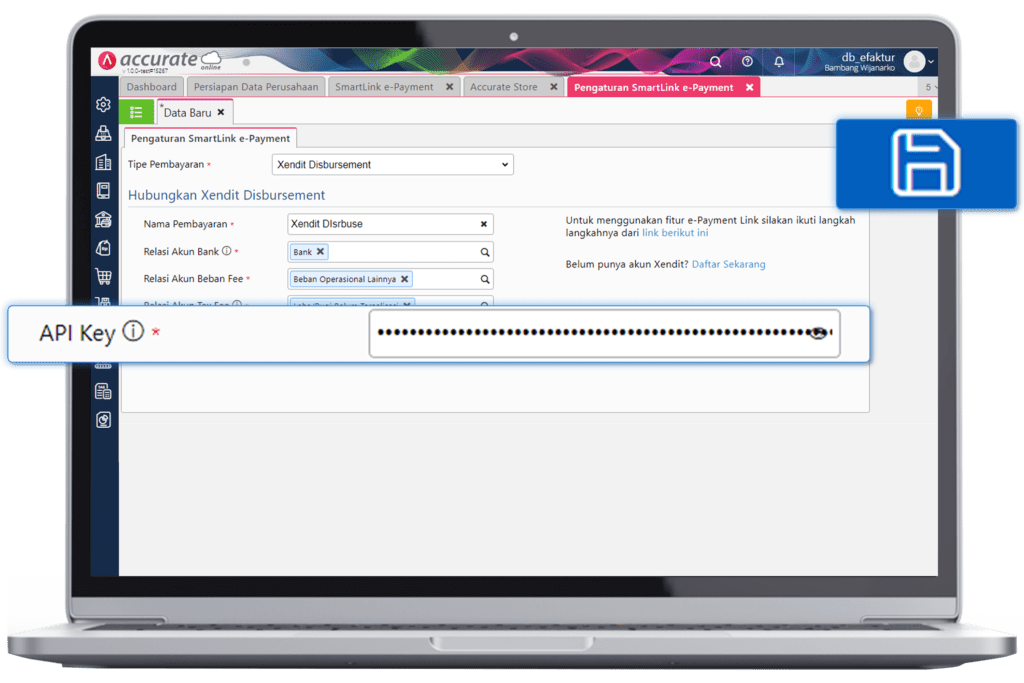Remove the Bank tag
This screenshot has width=1024, height=683.
tap(320, 251)
